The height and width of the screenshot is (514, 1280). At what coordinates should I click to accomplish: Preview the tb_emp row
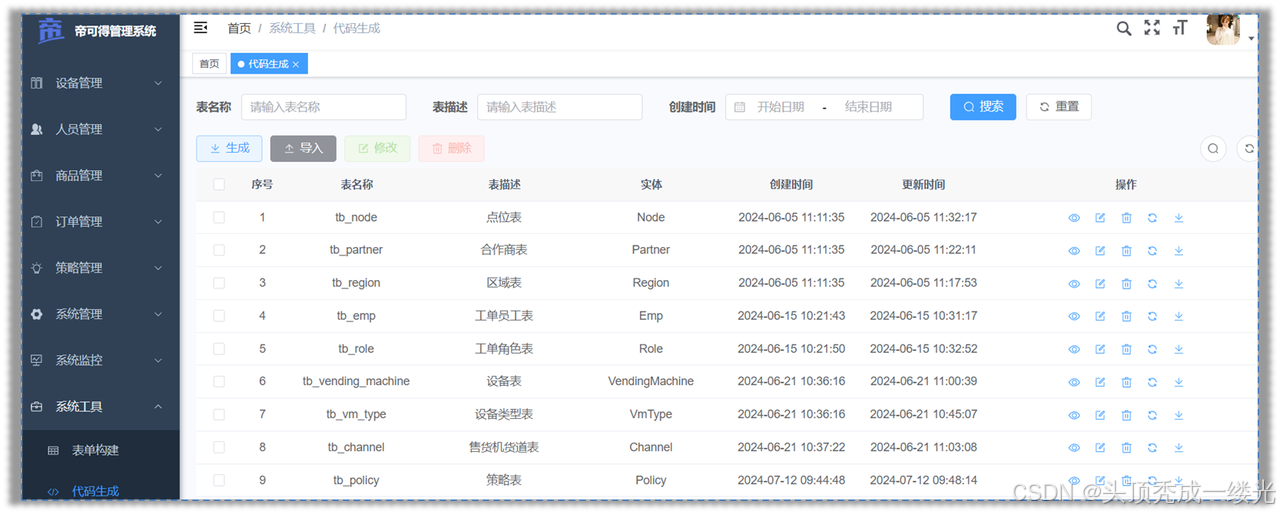point(1074,316)
